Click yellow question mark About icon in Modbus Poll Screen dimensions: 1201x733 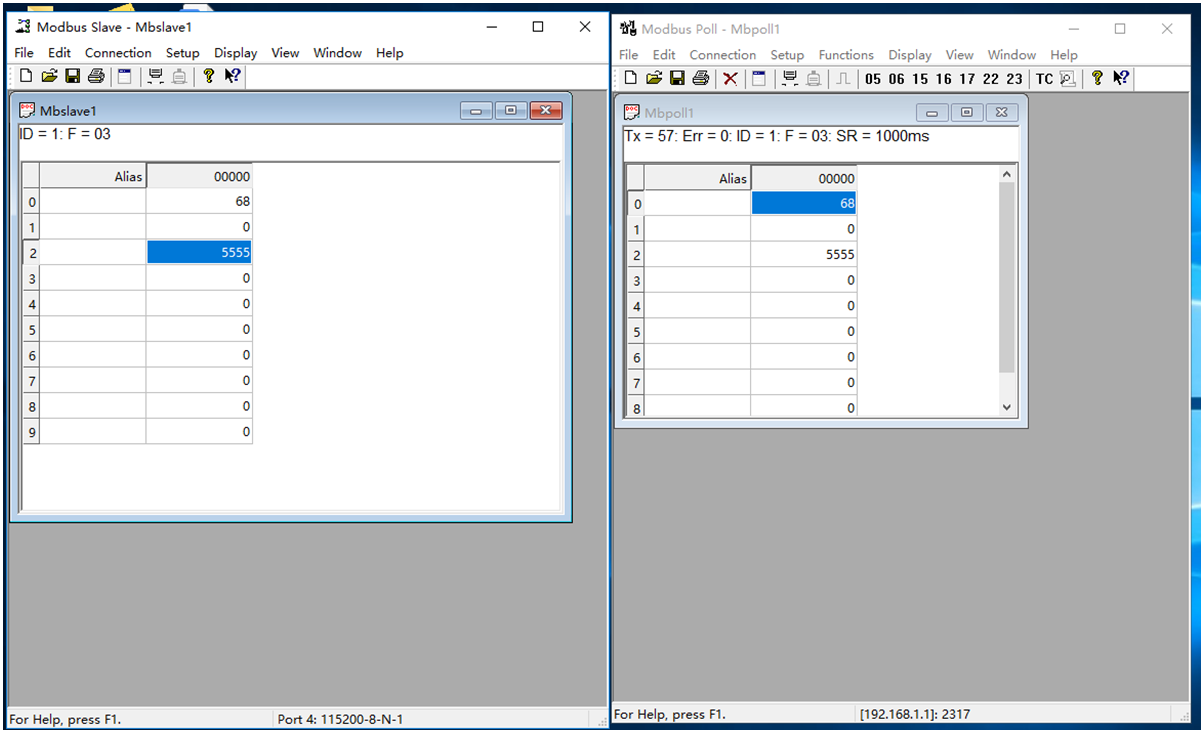1097,78
